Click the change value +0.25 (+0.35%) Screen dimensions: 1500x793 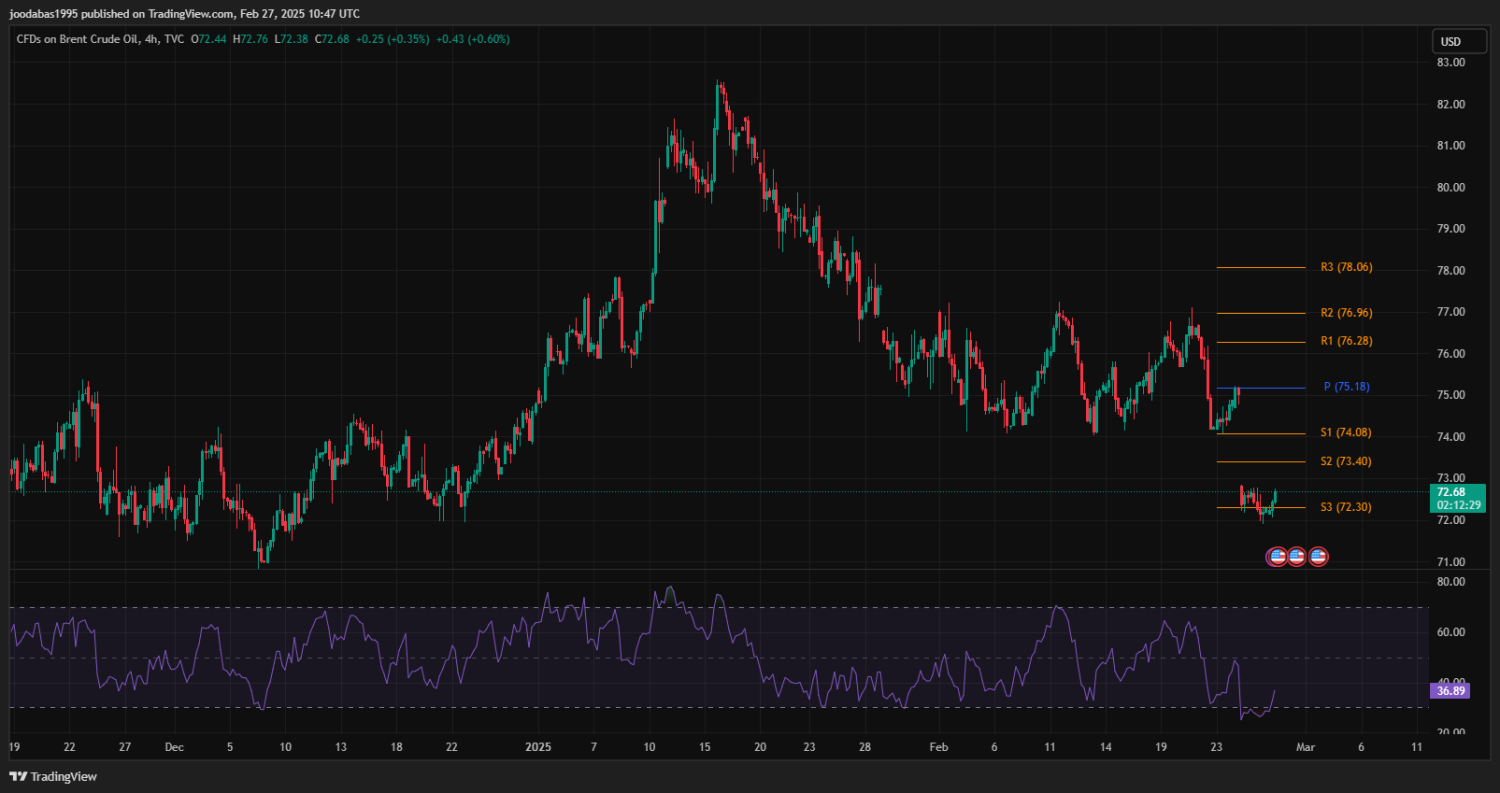392,39
